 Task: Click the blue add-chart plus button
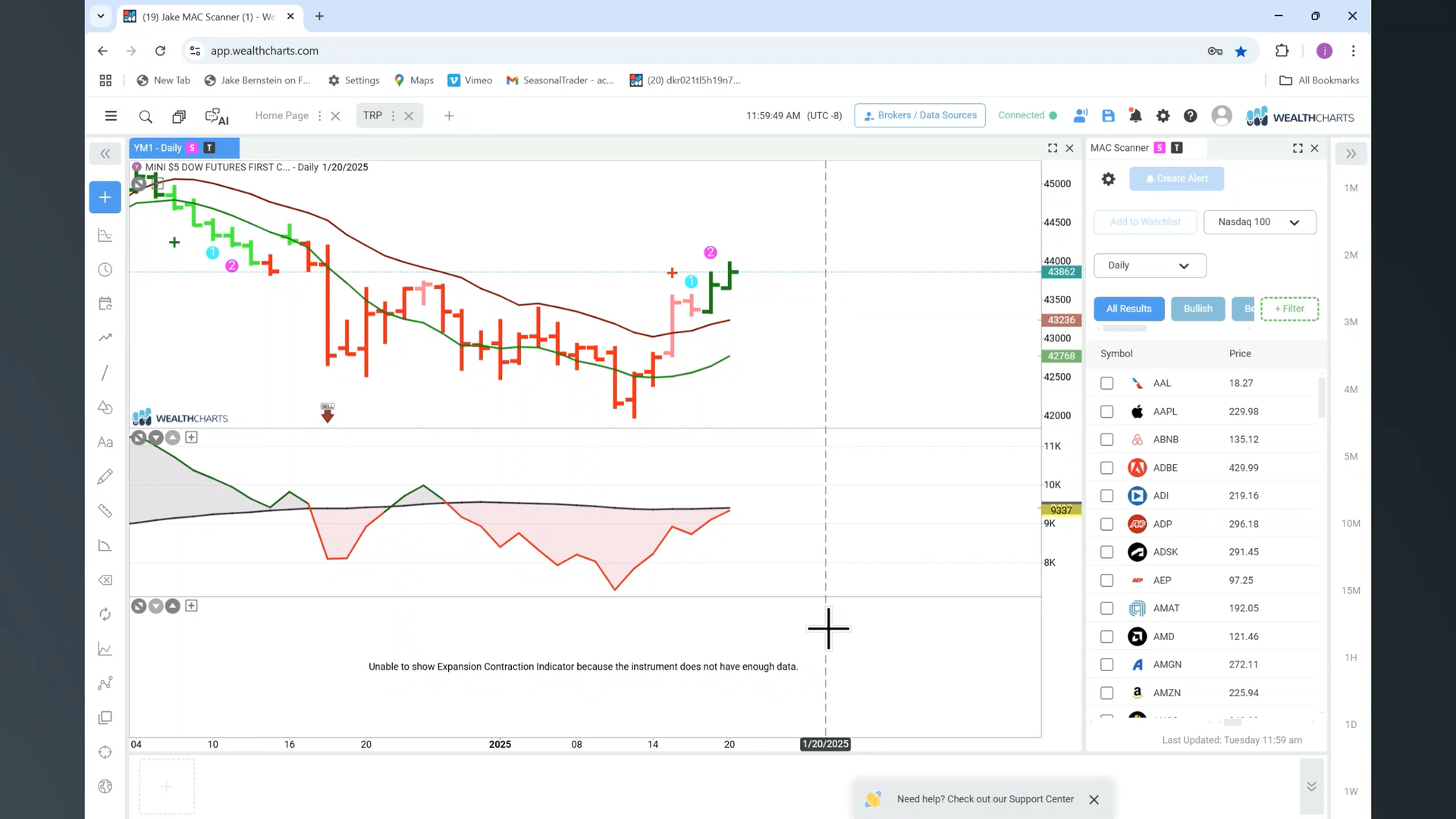tap(105, 197)
